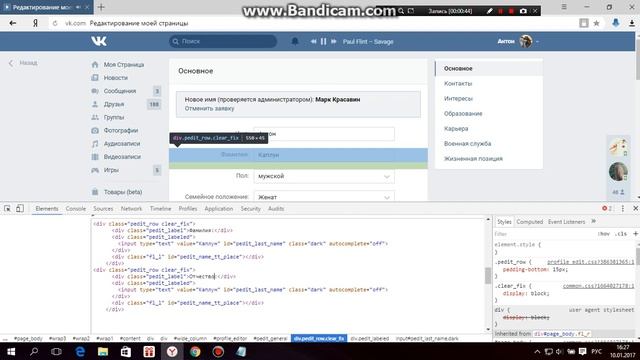Open the Семейное положение dropdown

tap(324, 196)
